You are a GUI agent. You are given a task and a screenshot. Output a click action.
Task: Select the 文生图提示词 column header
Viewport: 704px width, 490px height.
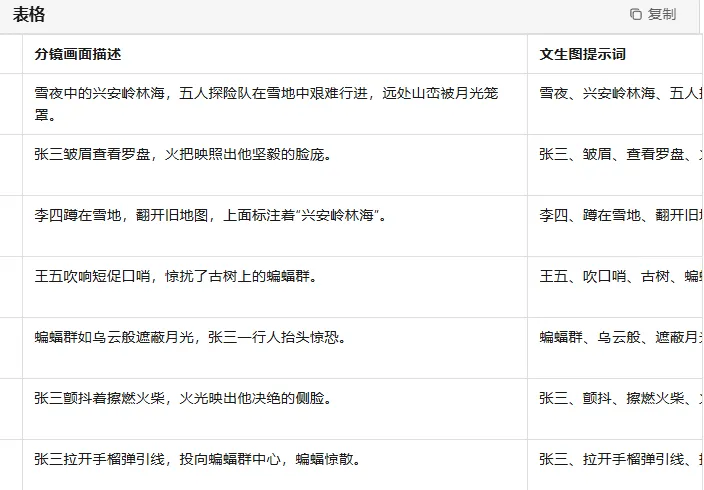(615, 54)
